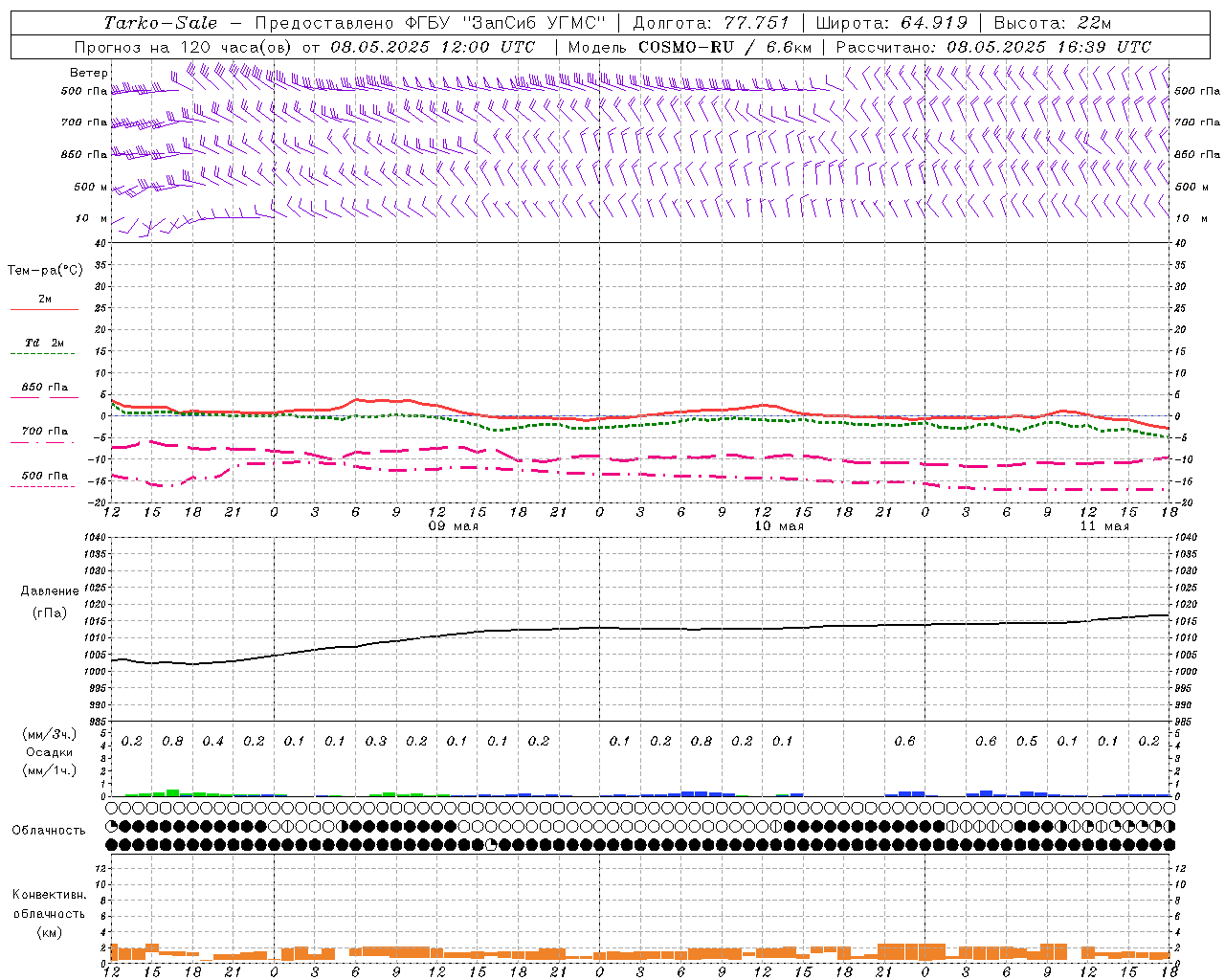The width and height of the screenshot is (1225, 980).
Task: Click 'Прогноз на 120 часа(ов)' forecast header
Action: [183, 47]
